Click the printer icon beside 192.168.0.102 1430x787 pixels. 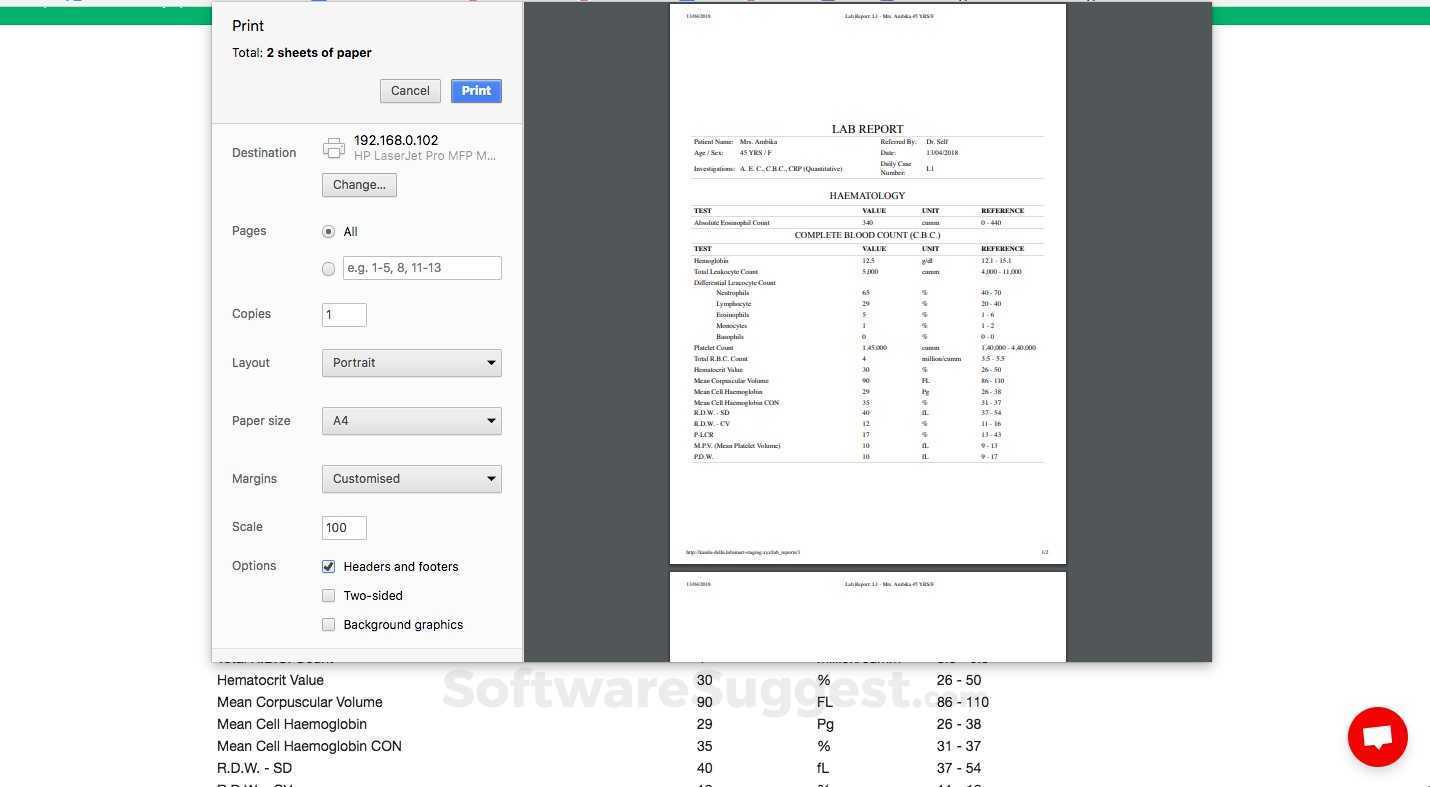[334, 149]
